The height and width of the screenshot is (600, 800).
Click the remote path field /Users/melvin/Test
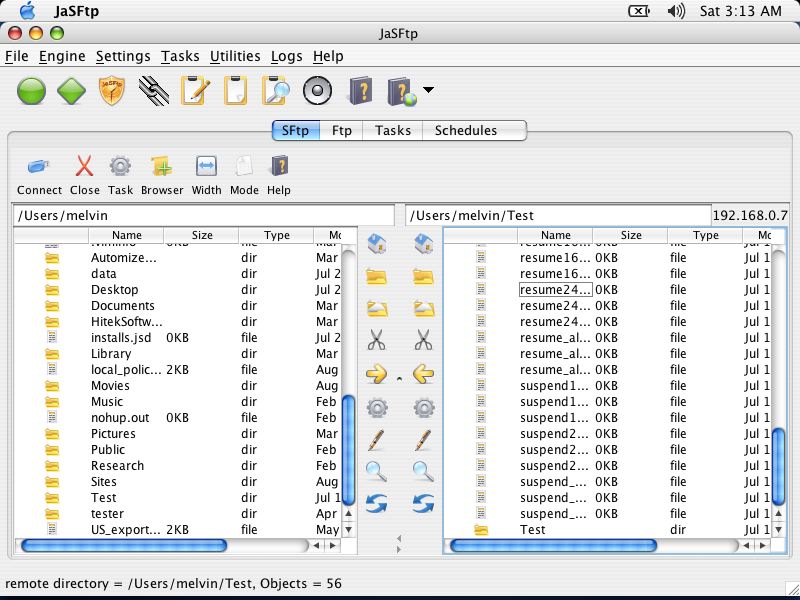pyautogui.click(x=558, y=215)
